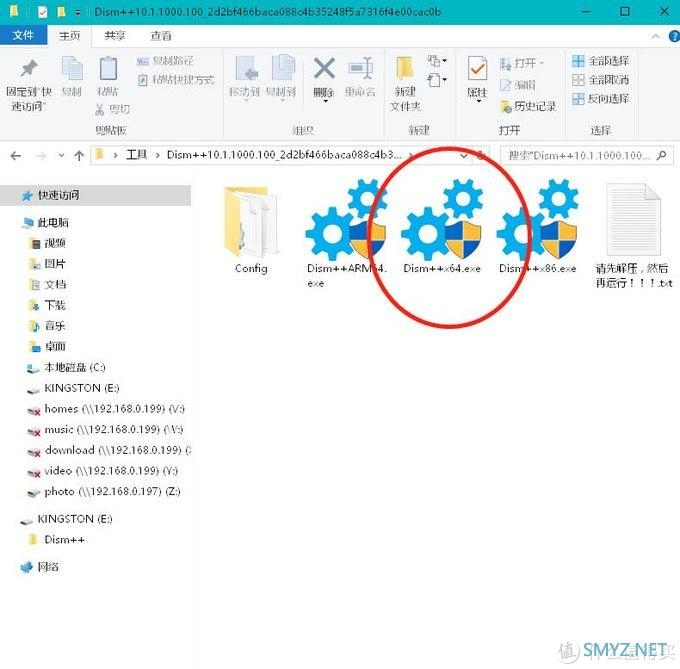Click Paste shortcut in the ribbon
This screenshot has height=669, width=680.
point(176,80)
